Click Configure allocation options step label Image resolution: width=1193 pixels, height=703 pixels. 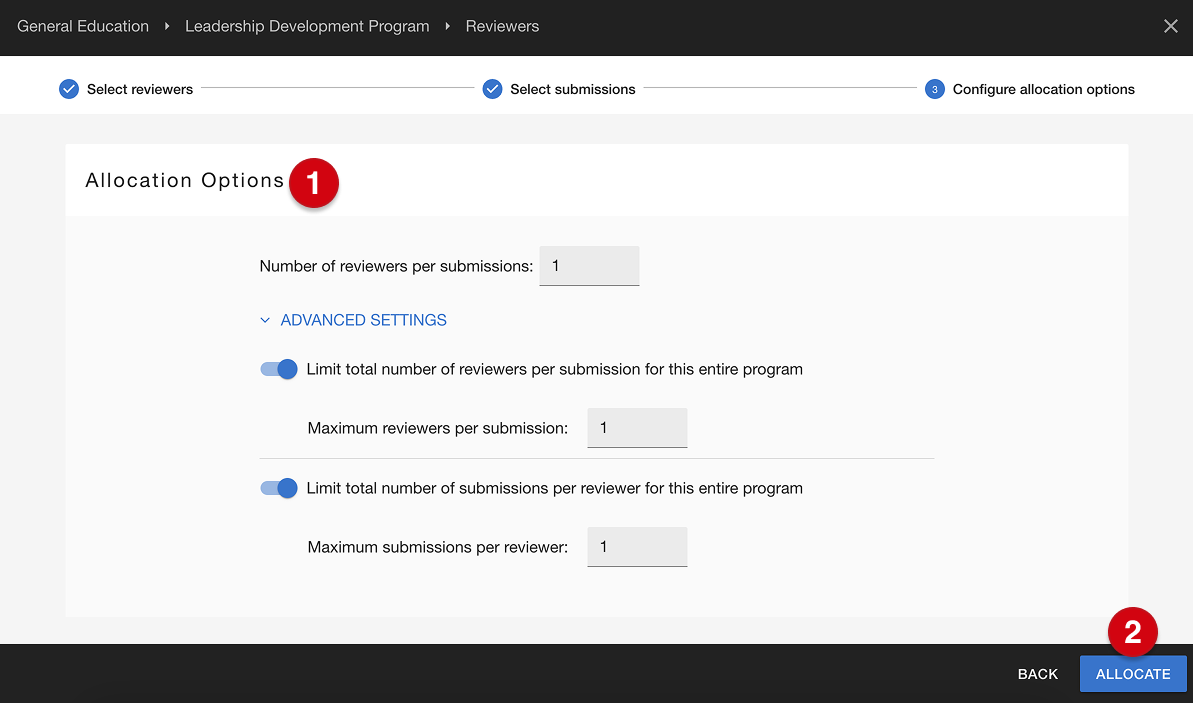point(1043,89)
